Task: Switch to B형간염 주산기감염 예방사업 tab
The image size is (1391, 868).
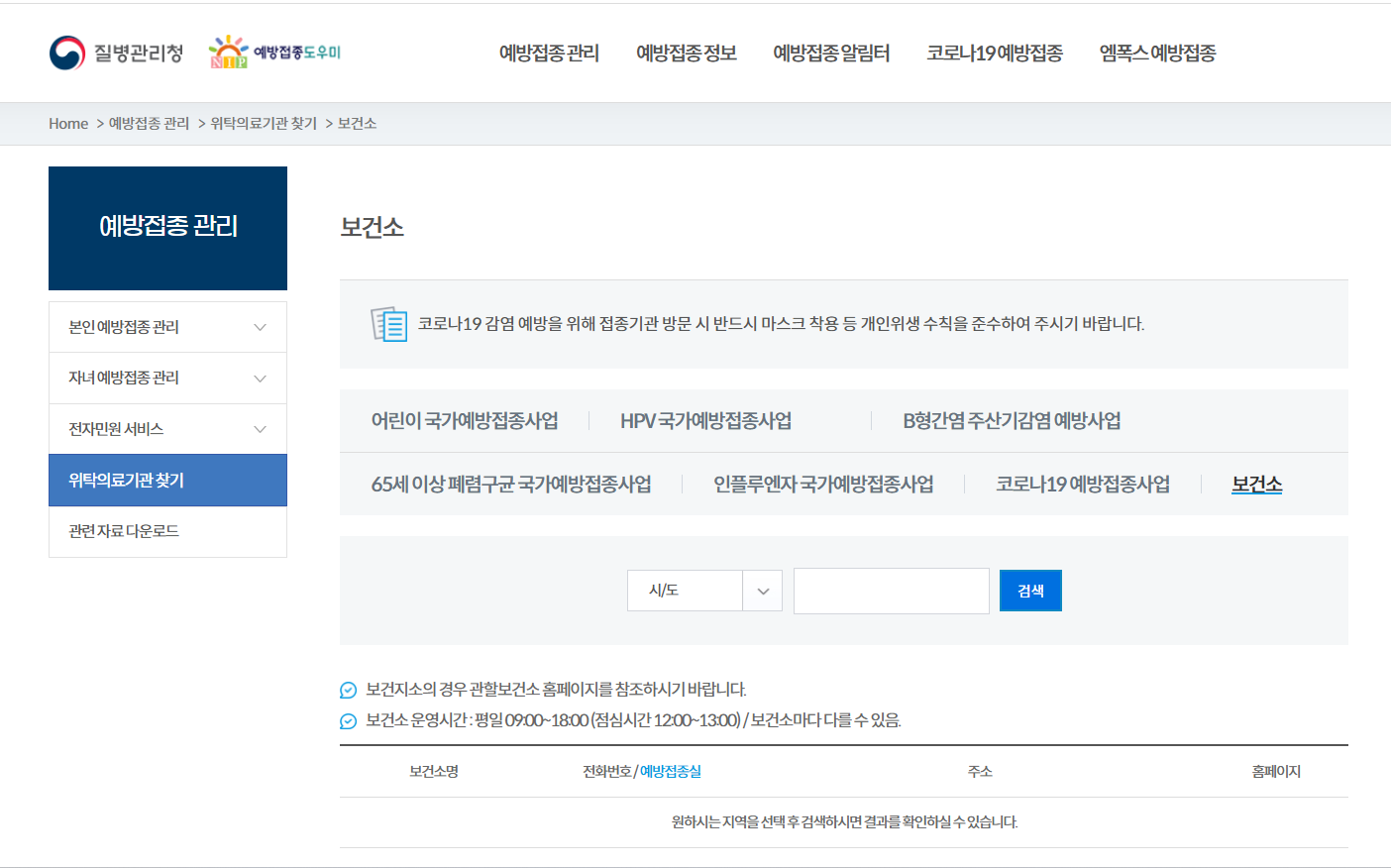Action: click(1012, 421)
